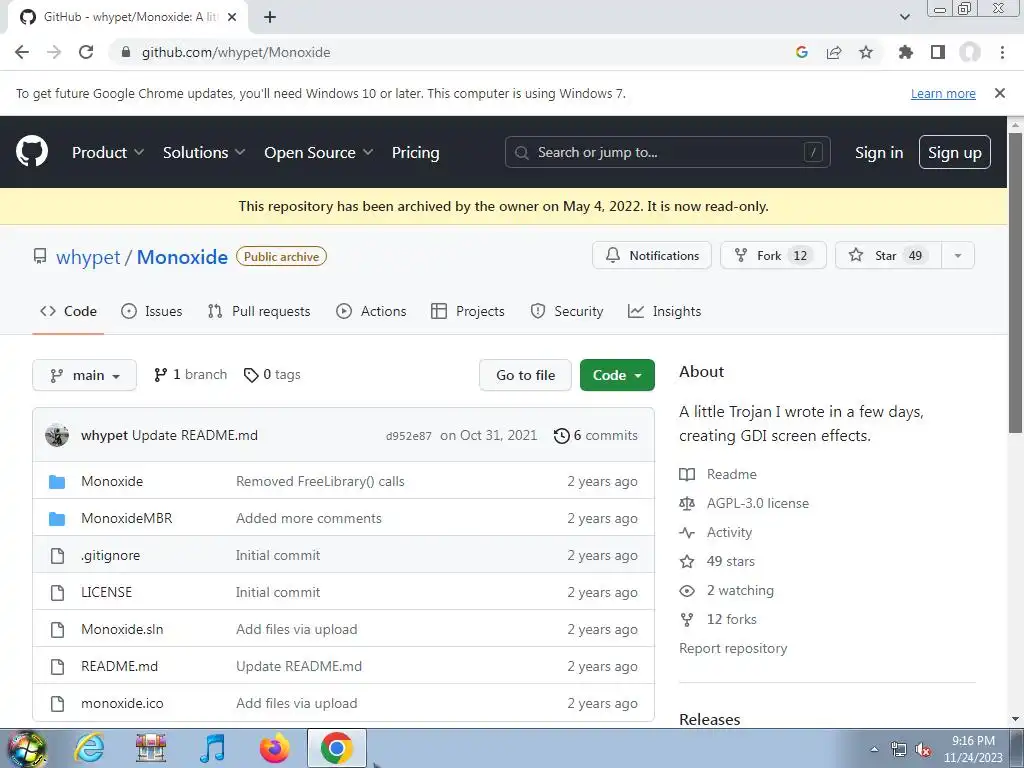Viewport: 1024px width, 768px height.
Task: Click the Go to file button
Action: tap(525, 375)
